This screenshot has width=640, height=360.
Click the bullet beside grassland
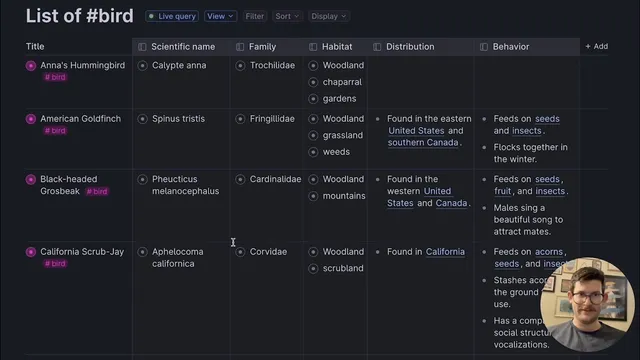313,135
